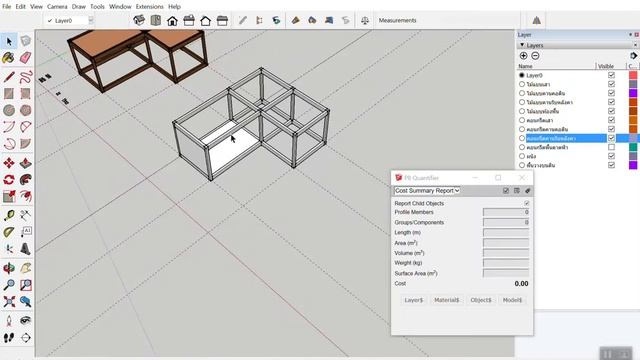Pick the Scale tool
The height and width of the screenshot is (360, 640).
9,196
